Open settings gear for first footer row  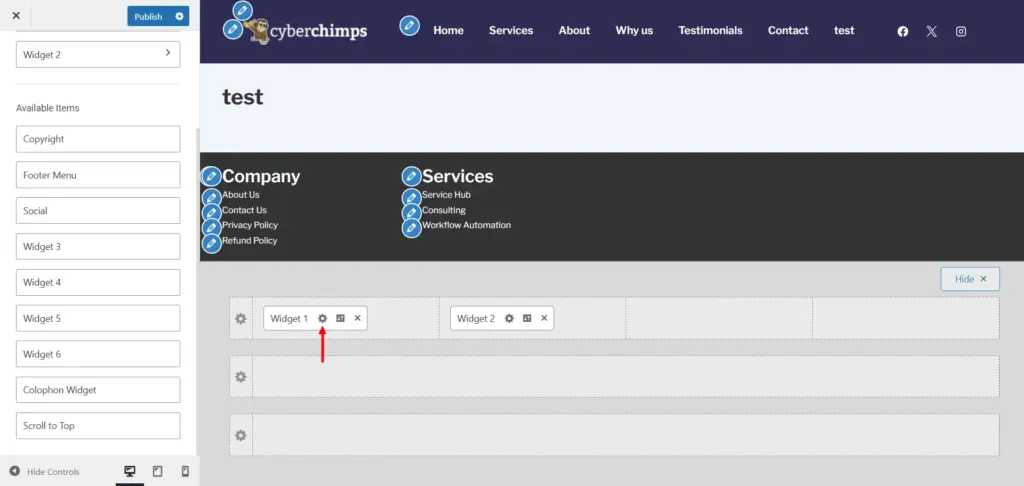241,318
